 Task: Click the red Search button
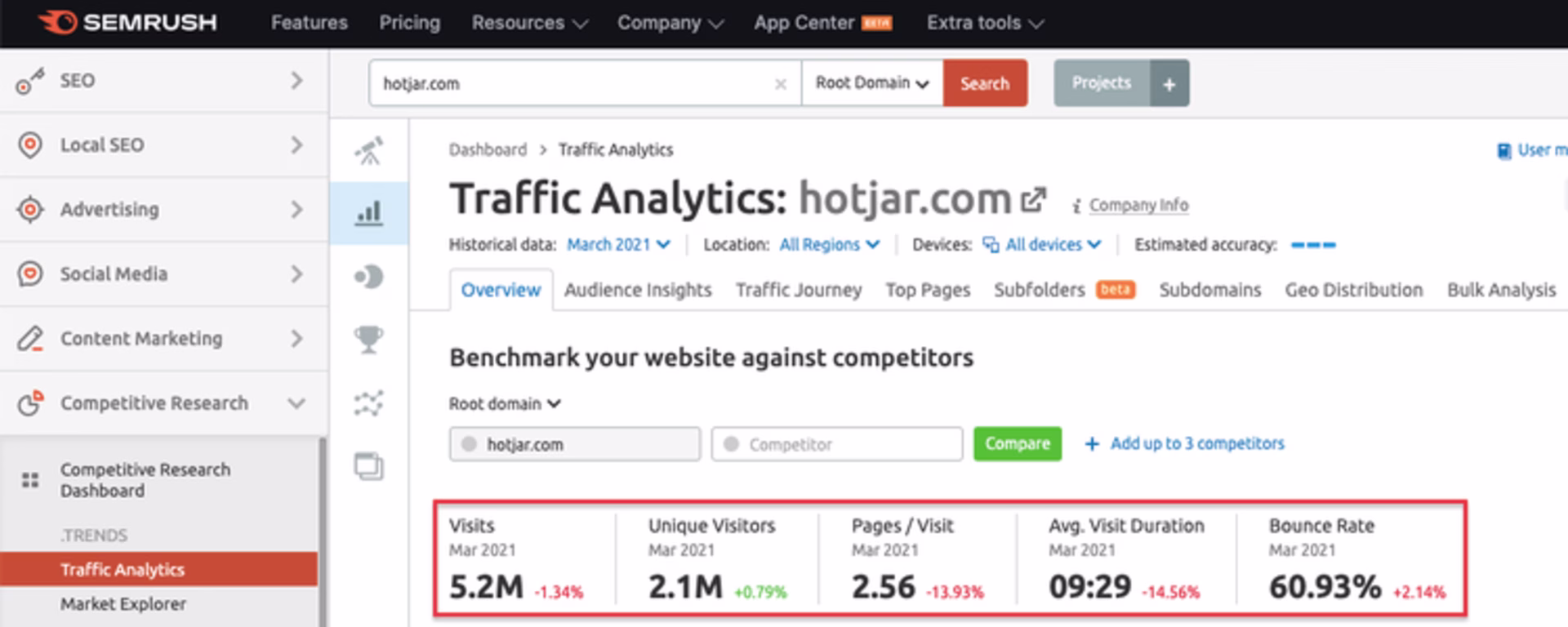[x=985, y=83]
